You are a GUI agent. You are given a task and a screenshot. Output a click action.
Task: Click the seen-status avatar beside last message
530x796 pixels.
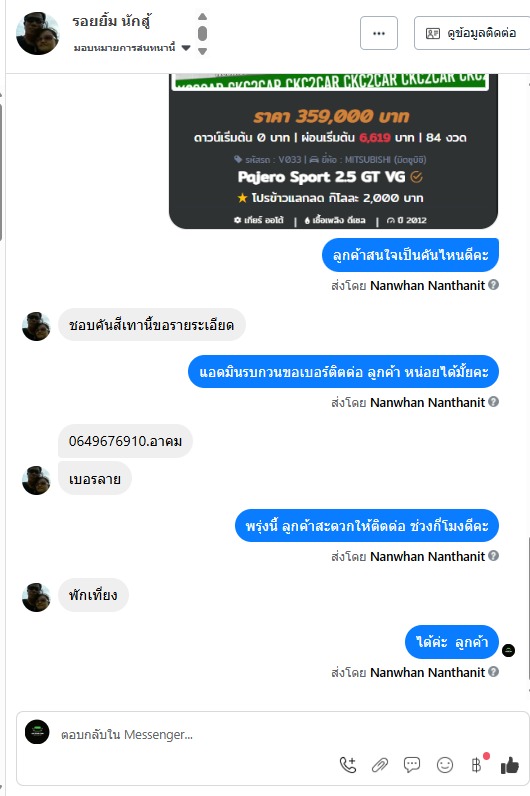point(508,650)
